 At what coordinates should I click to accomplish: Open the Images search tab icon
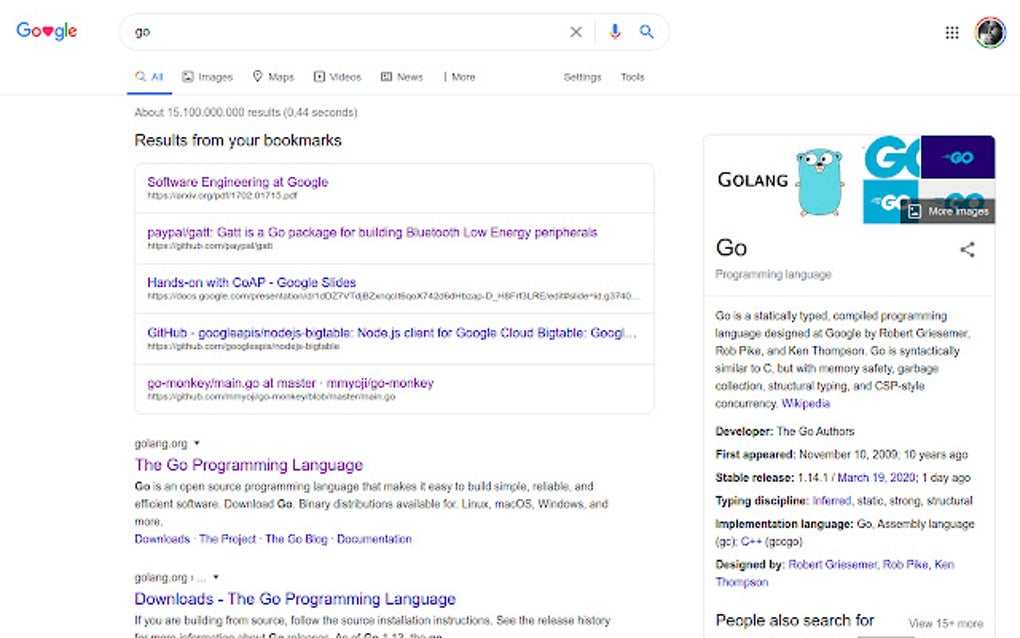click(x=186, y=76)
